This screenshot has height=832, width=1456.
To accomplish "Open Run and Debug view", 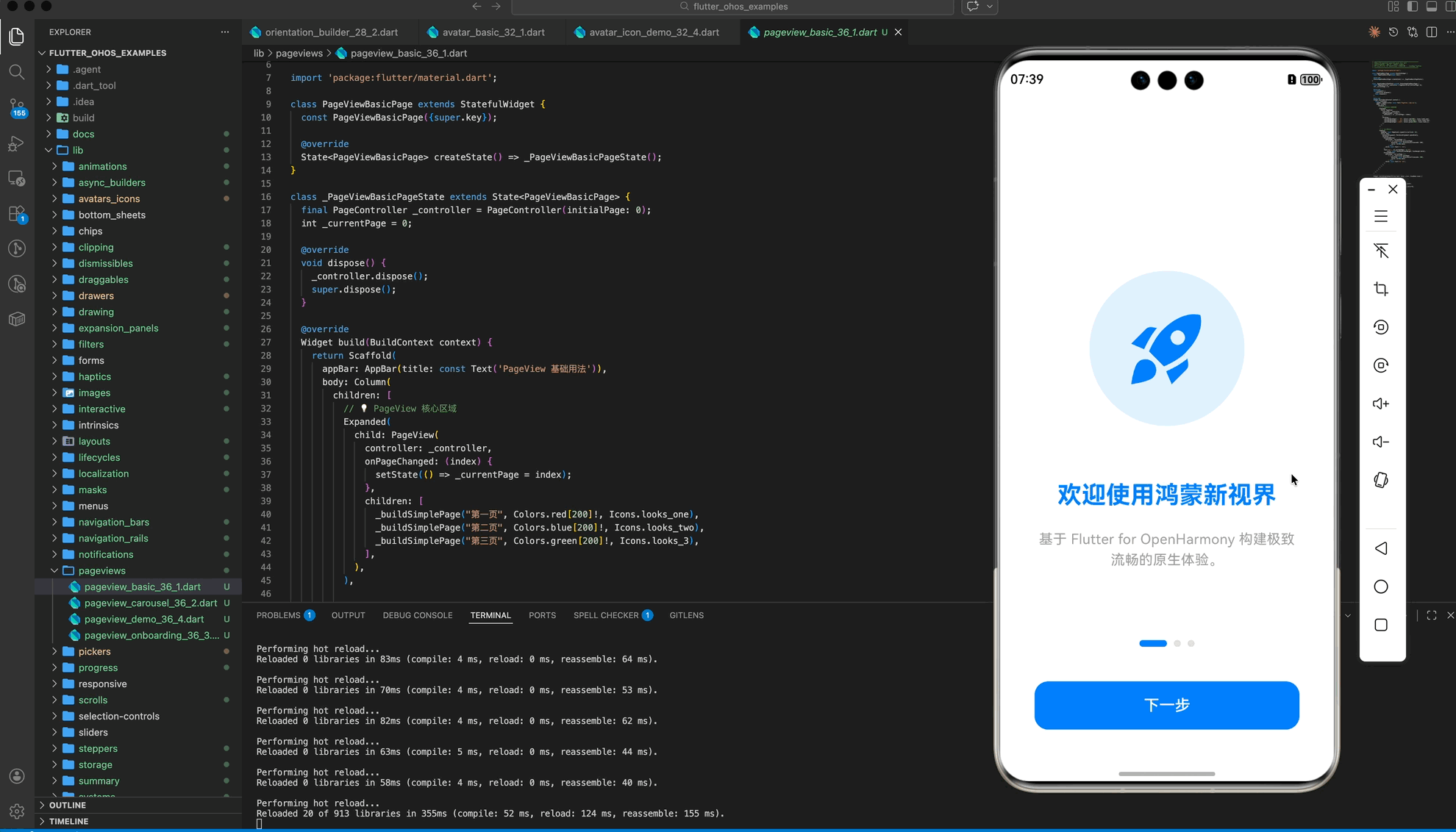I will tap(16, 143).
